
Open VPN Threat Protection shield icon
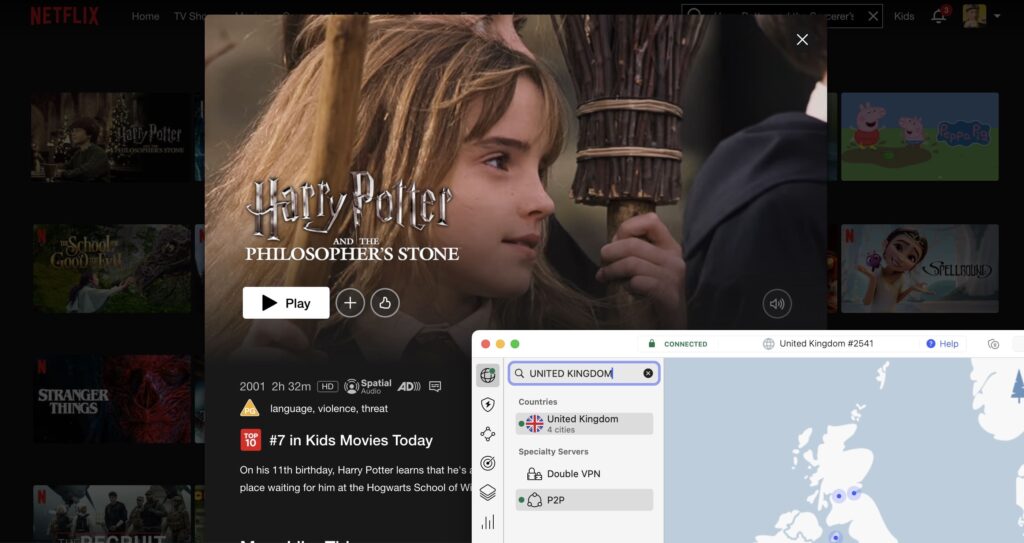488,404
